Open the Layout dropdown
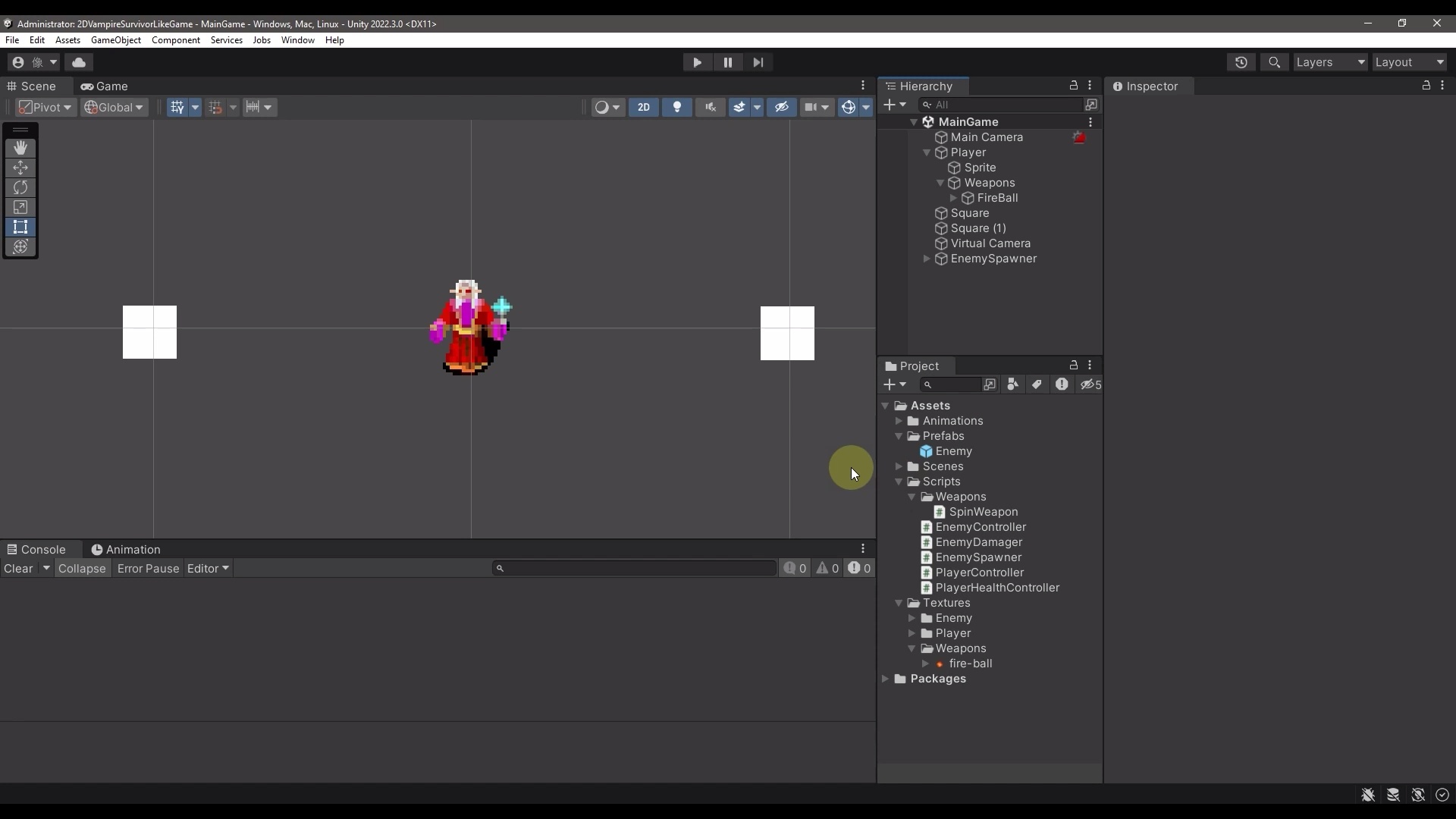Image resolution: width=1456 pixels, height=819 pixels. 1410,62
